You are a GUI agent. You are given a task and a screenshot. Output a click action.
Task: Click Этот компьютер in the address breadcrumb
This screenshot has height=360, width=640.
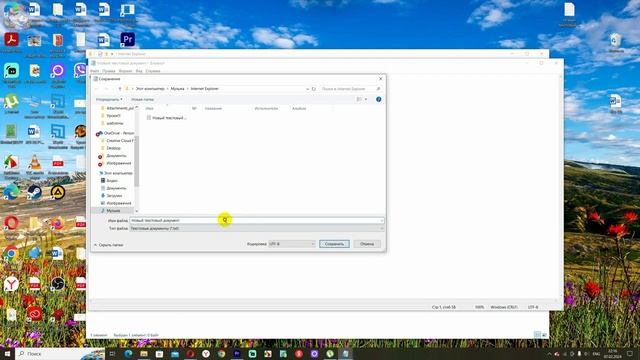pos(150,89)
